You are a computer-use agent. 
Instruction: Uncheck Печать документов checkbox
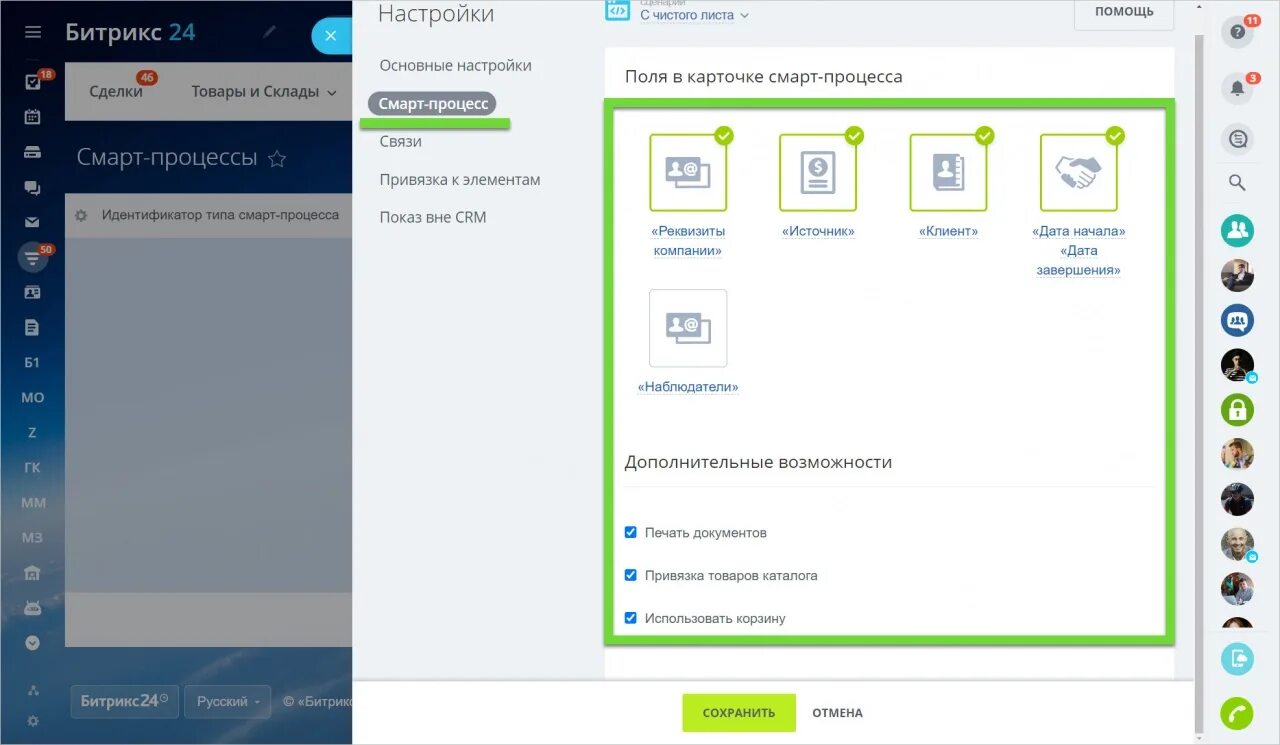pyautogui.click(x=630, y=532)
